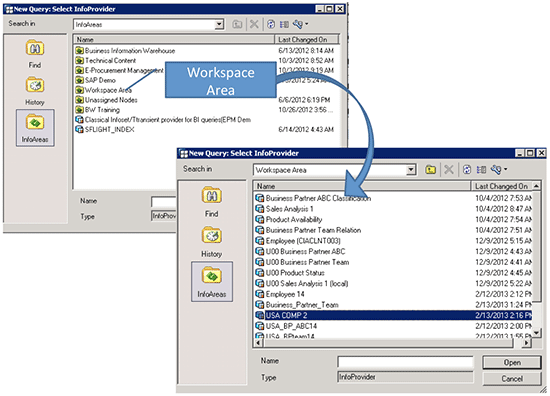Viewport: 550px width, 396px height.
Task: Click the Find icon in front dialog sidebar
Action: point(211,202)
